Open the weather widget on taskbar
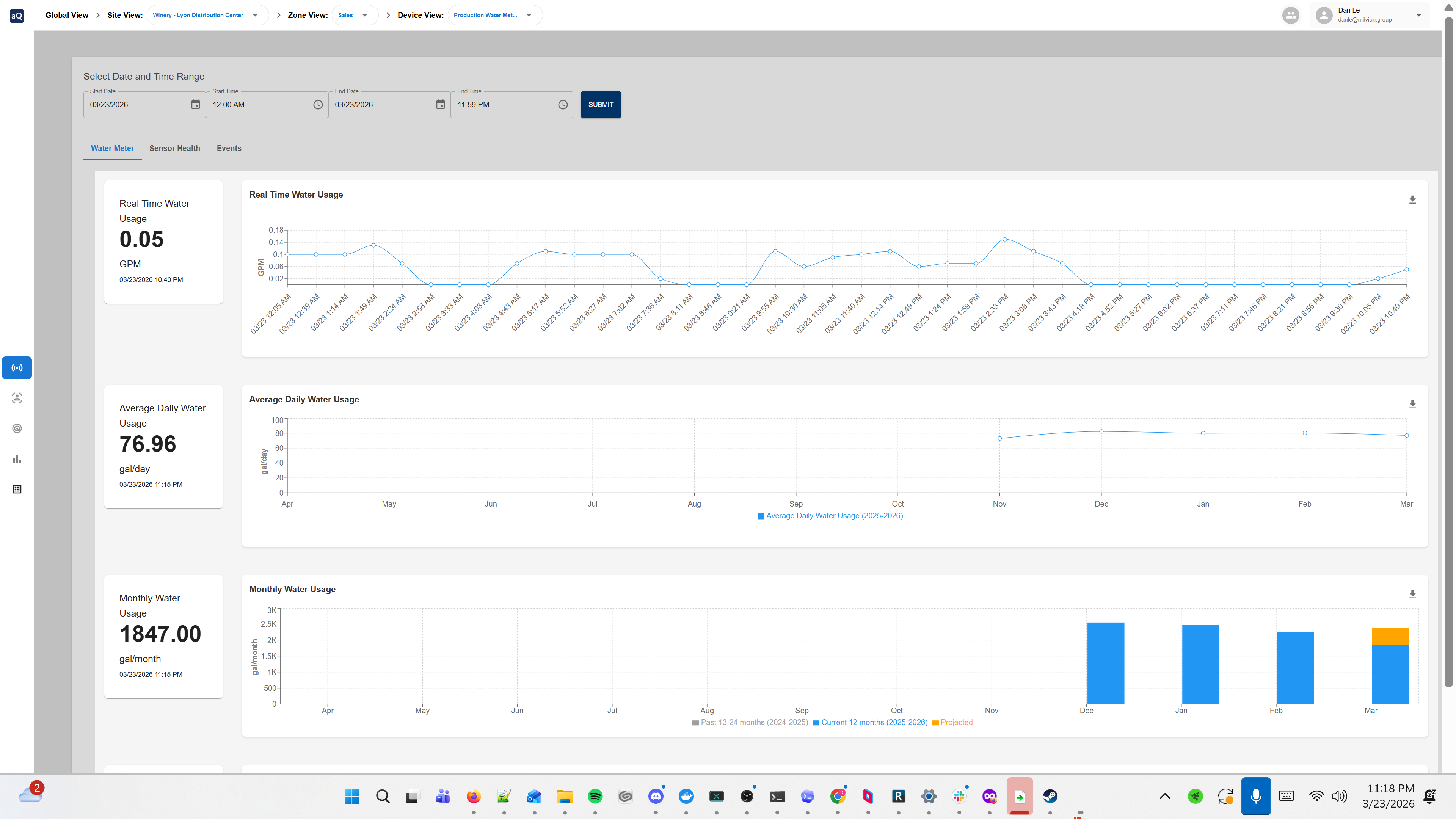 [31, 793]
